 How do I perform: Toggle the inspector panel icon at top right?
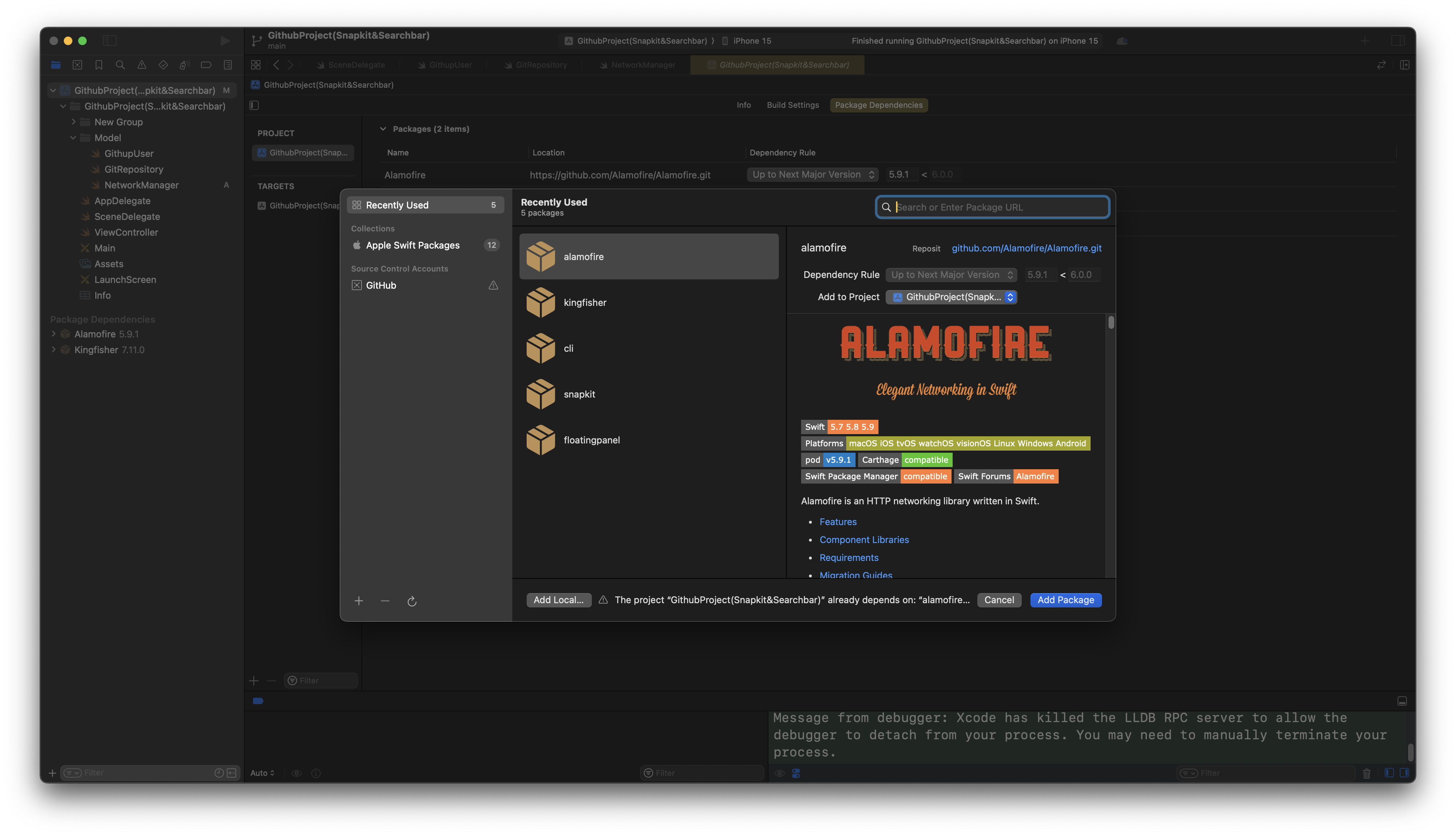coord(1398,41)
